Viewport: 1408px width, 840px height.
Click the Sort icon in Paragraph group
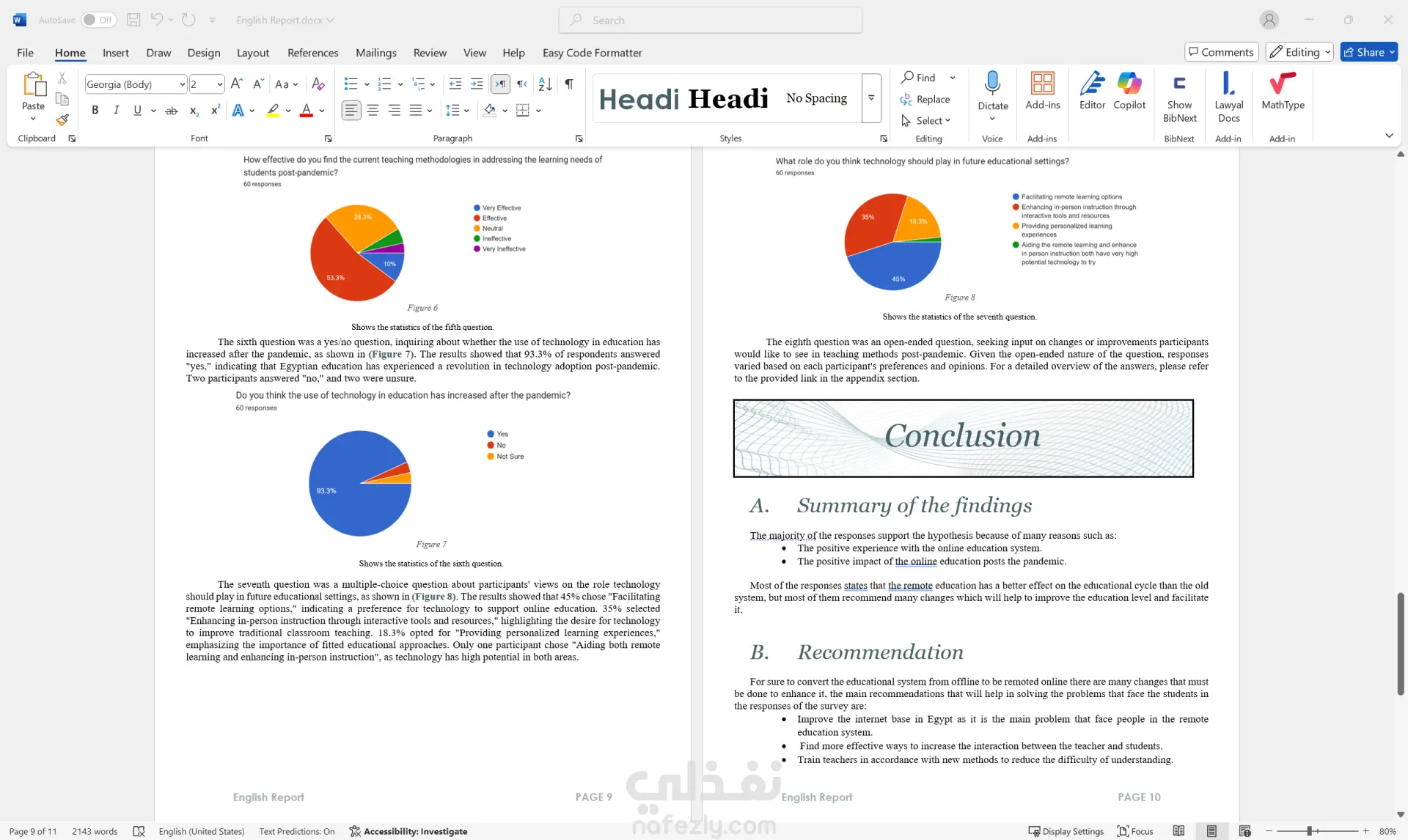pos(545,84)
